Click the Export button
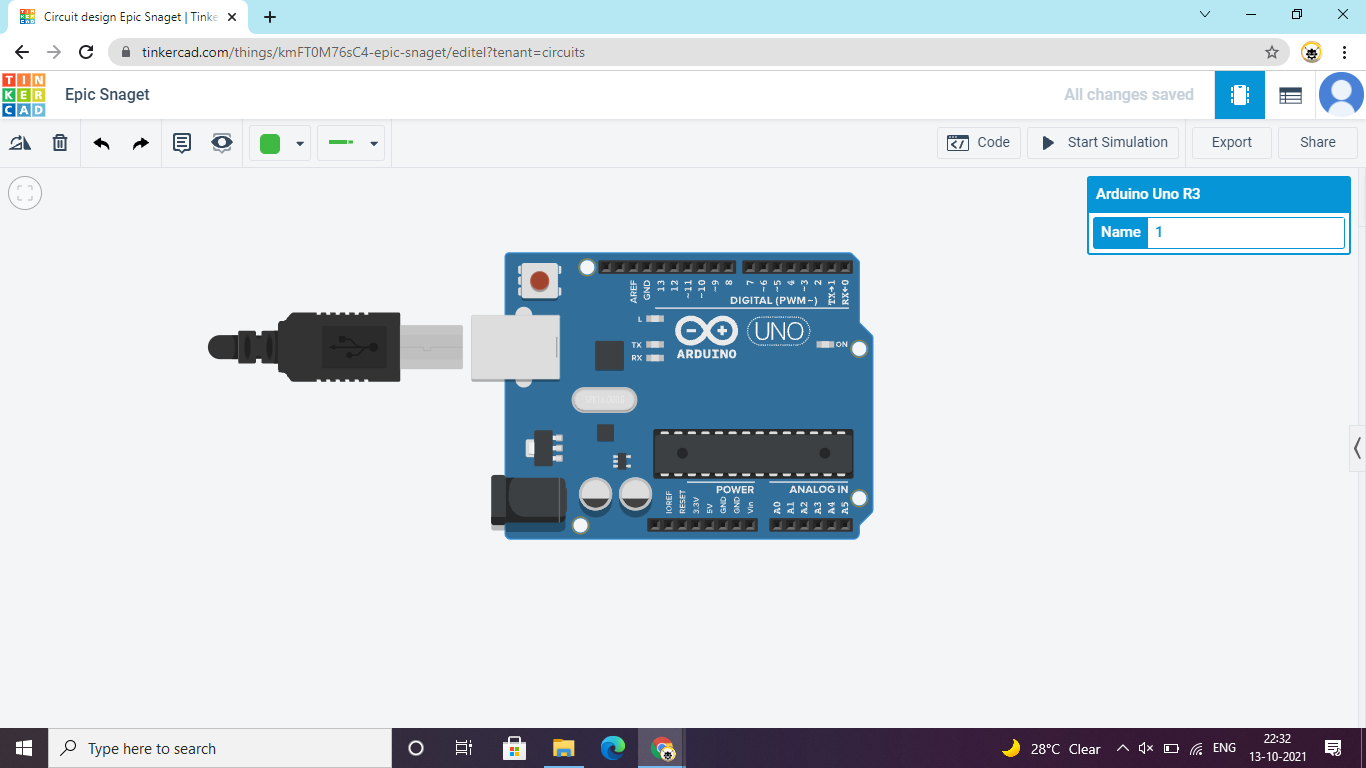Viewport: 1366px width, 768px height. 1232,143
